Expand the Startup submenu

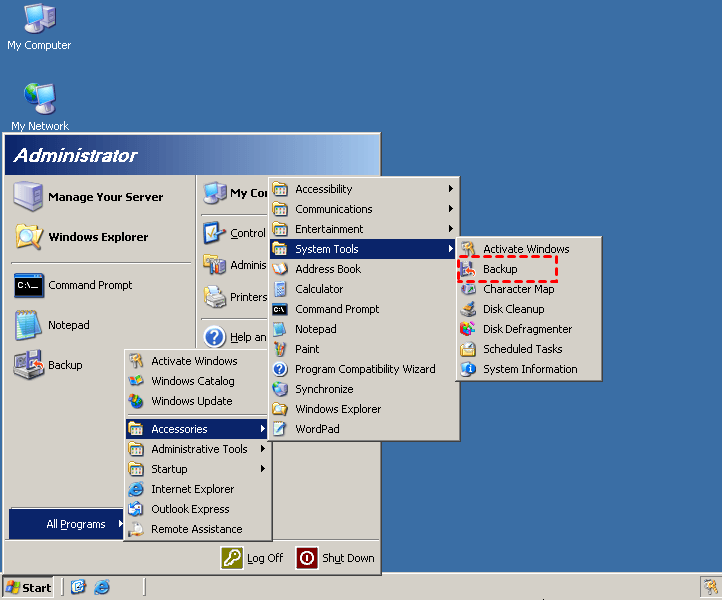tap(169, 469)
